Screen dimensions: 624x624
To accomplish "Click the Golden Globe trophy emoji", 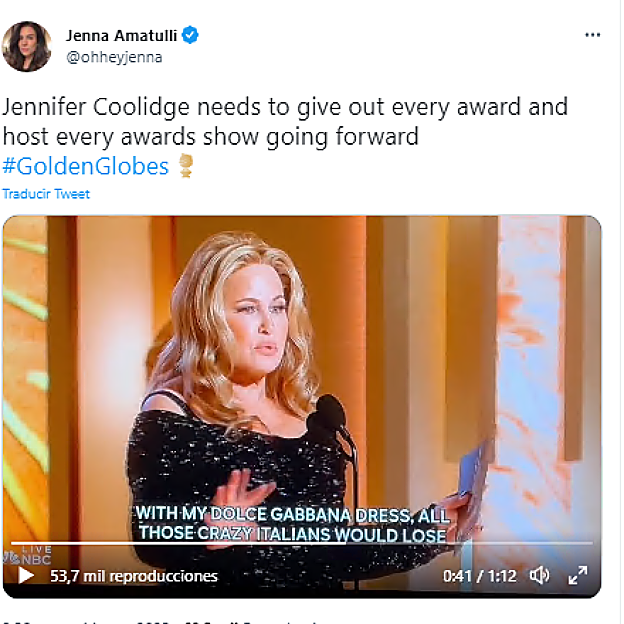I will [185, 166].
